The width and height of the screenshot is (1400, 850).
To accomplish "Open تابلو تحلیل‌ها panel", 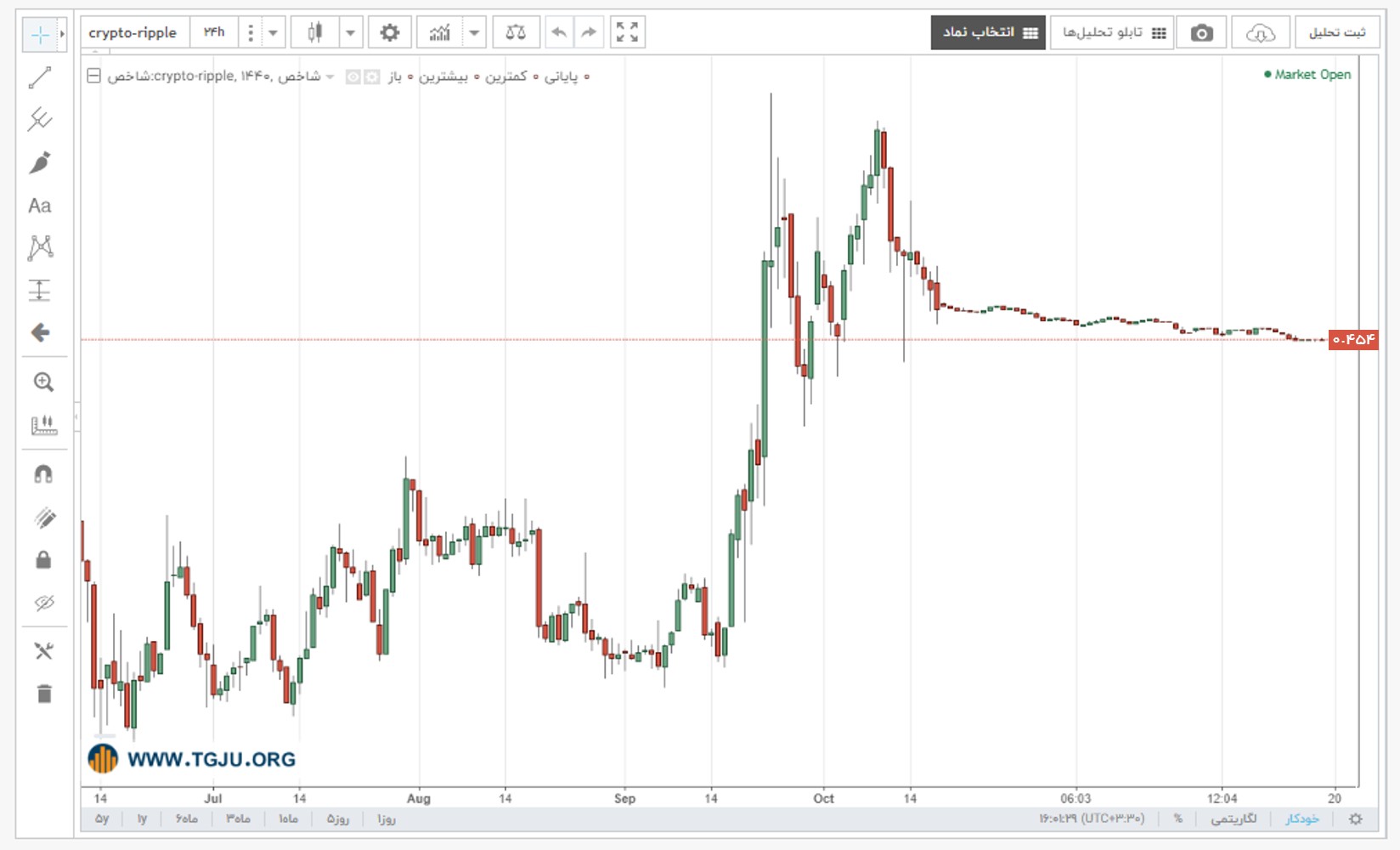I will point(1112,33).
